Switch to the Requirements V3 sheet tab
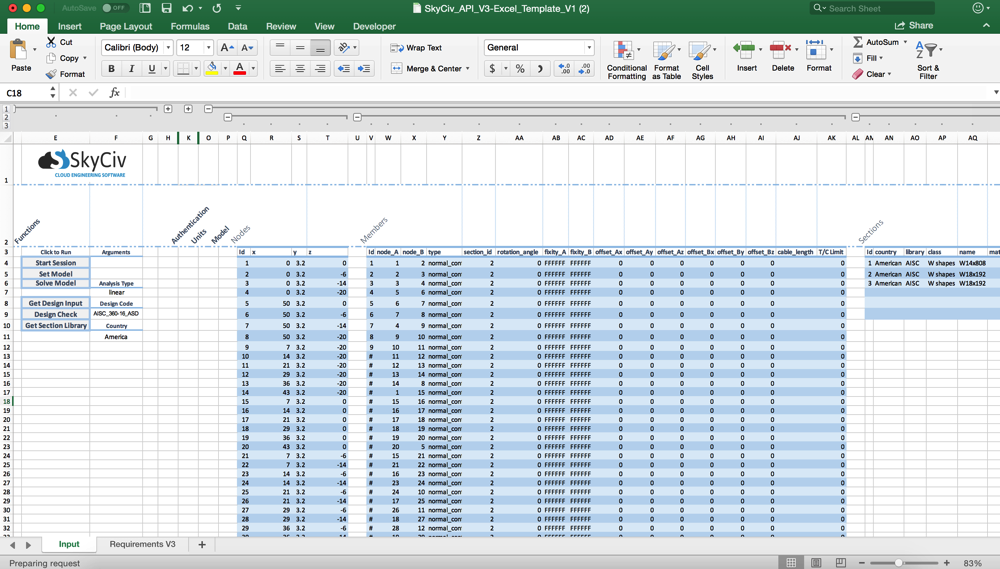1000x569 pixels. [x=142, y=544]
